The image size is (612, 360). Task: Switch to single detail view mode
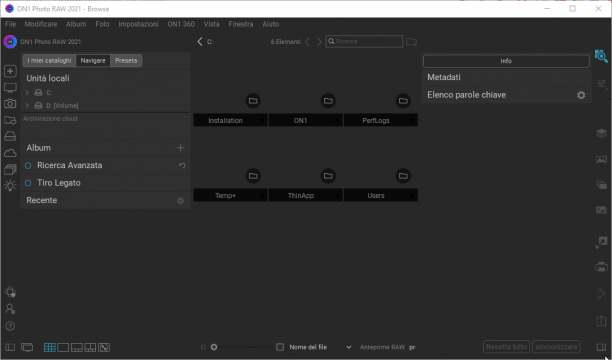click(x=63, y=347)
